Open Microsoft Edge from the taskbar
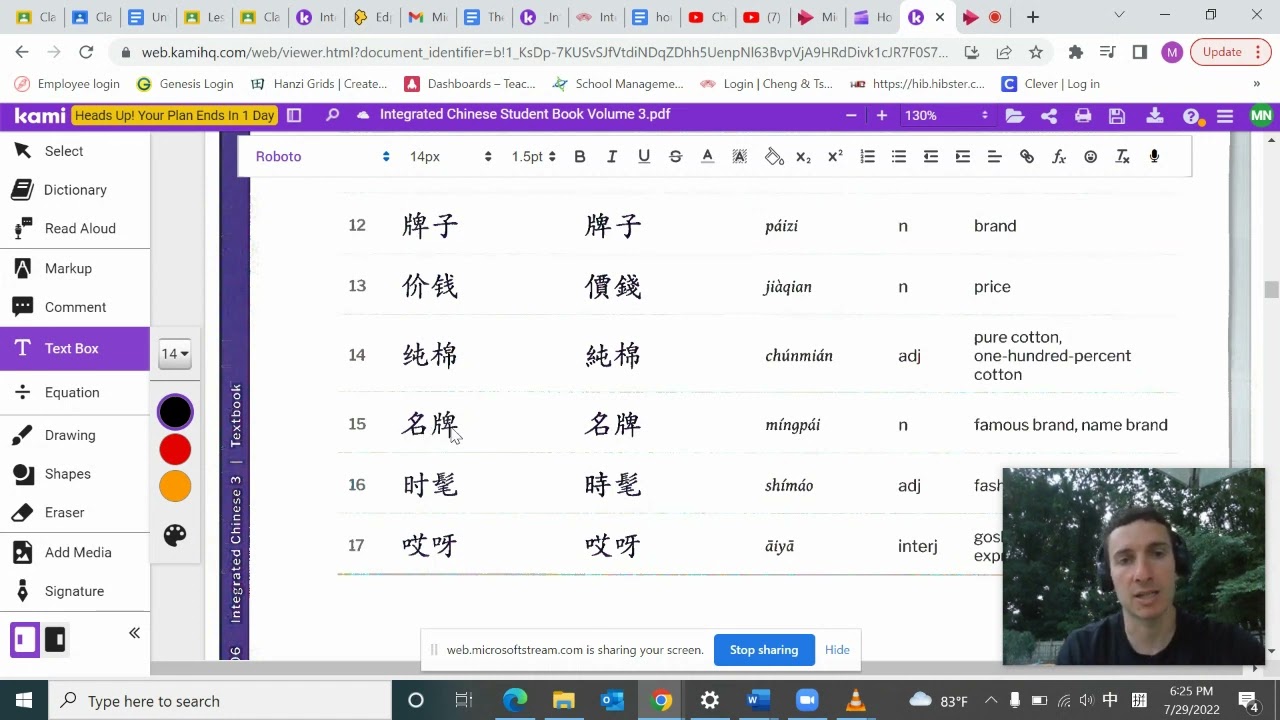 point(515,700)
